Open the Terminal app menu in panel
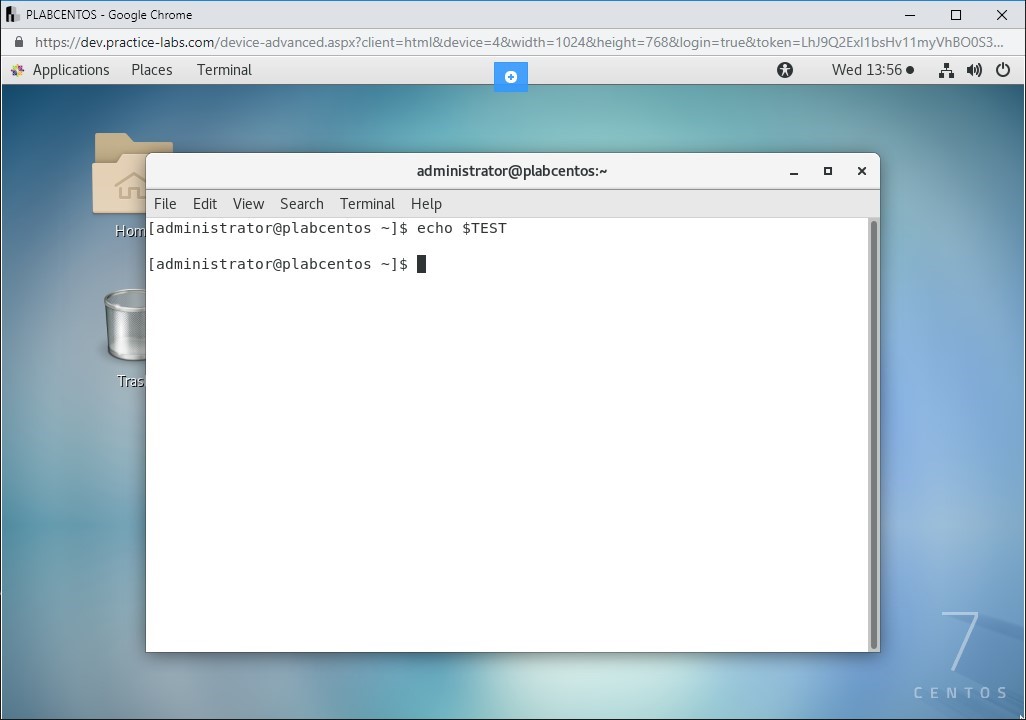Viewport: 1026px width, 720px height. [224, 70]
